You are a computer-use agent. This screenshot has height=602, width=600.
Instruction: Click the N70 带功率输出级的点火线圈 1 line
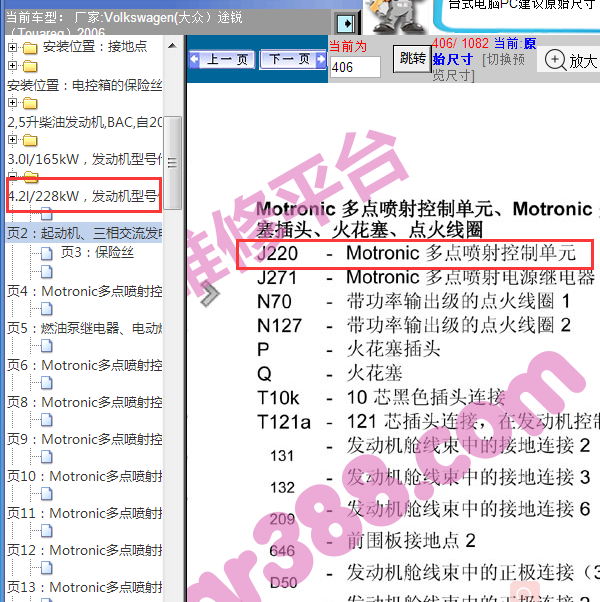(x=413, y=301)
